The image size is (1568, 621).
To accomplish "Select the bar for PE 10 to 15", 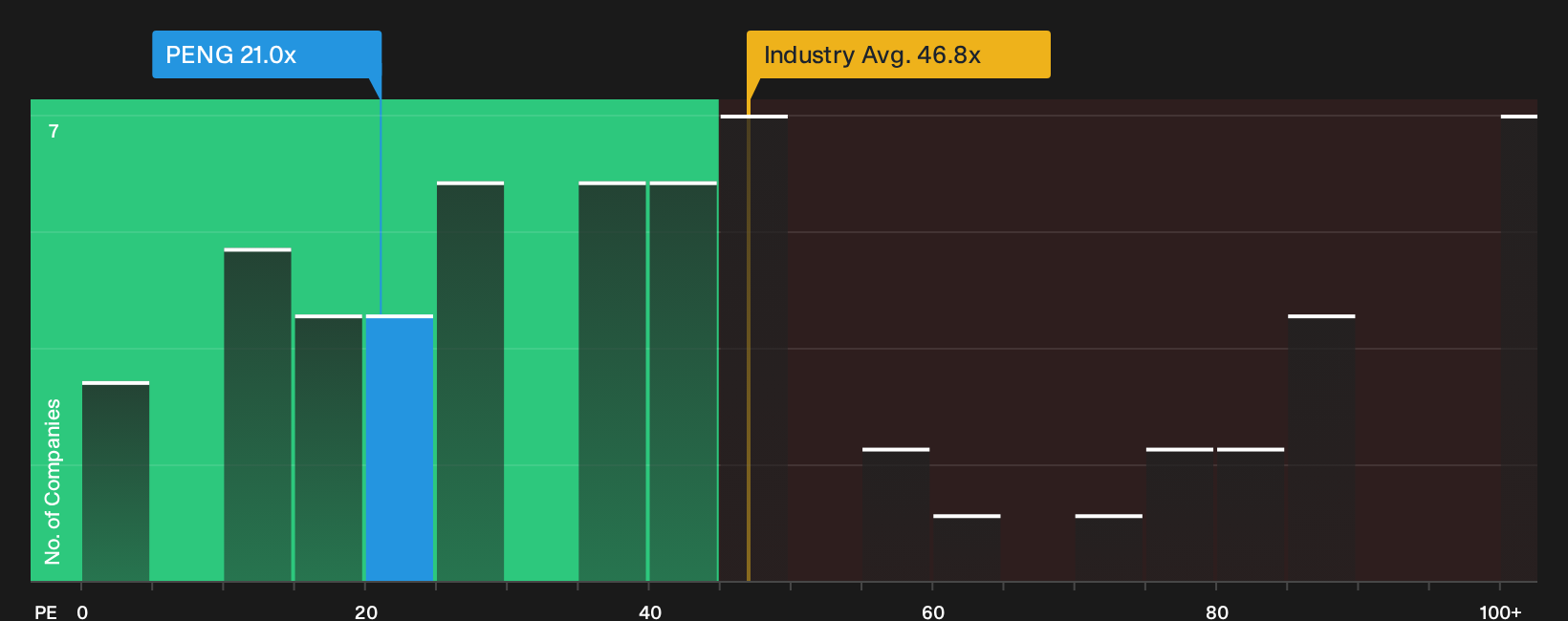I will [257, 415].
